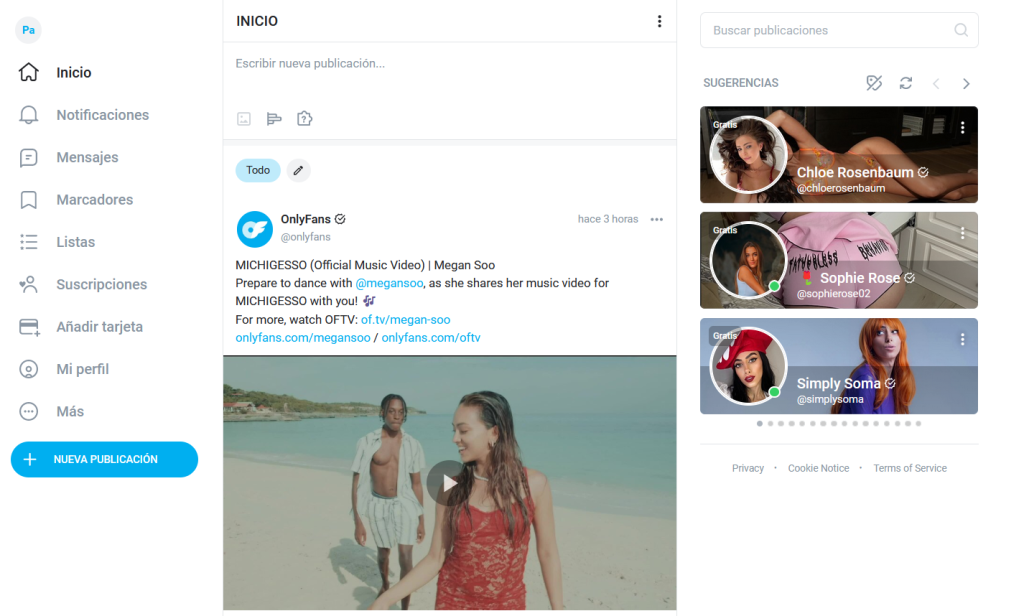
Task: Hide free suggestions with the eye-off icon
Action: point(873,84)
